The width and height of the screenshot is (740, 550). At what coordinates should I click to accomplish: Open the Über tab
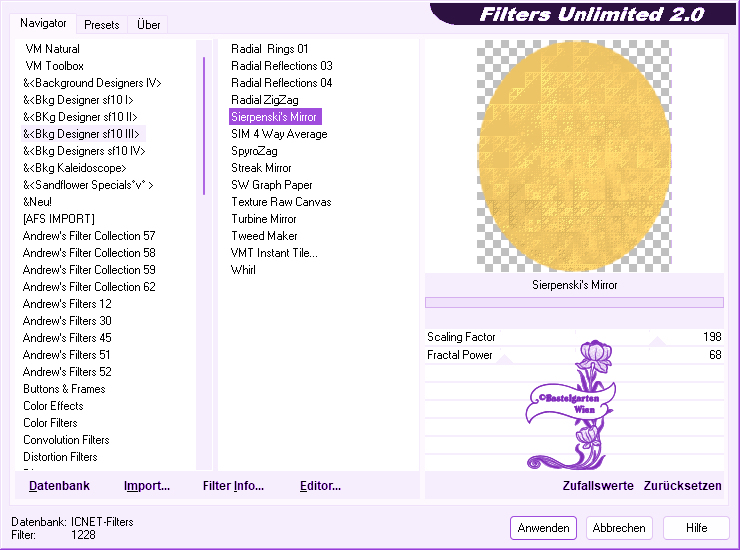pos(148,25)
